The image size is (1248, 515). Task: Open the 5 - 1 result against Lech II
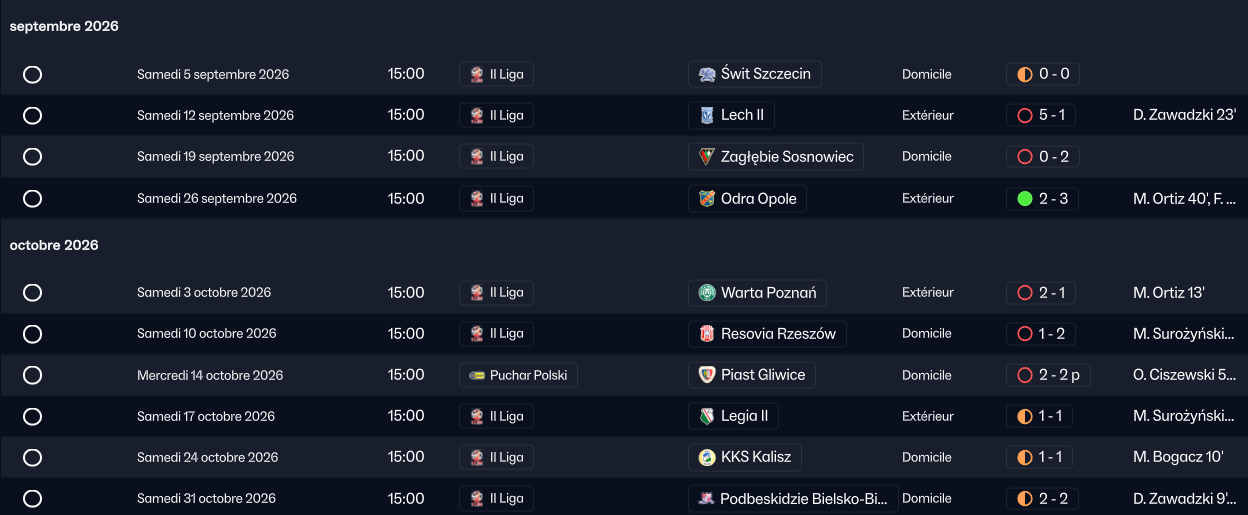pyautogui.click(x=1051, y=115)
